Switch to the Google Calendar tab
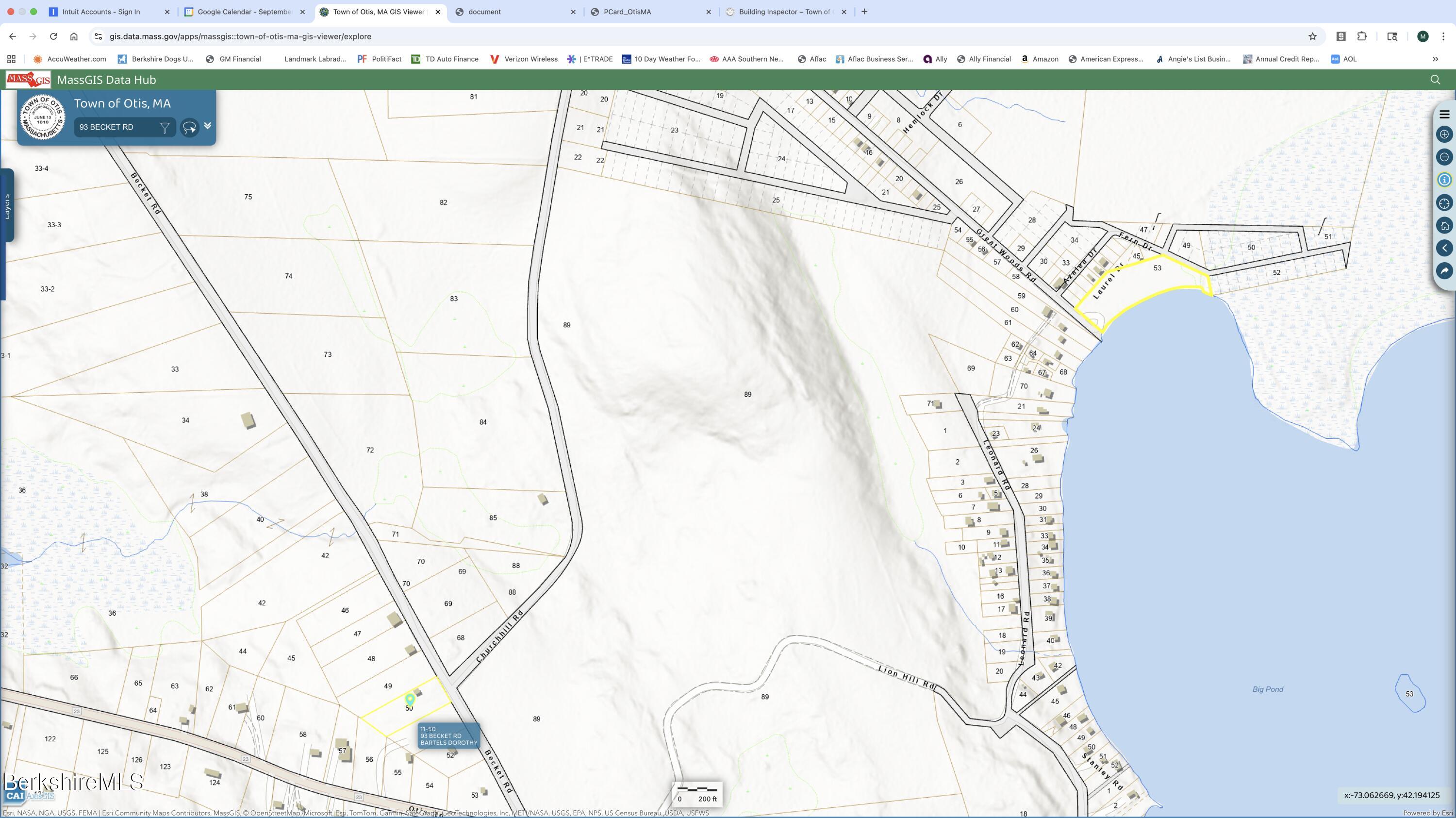Image resolution: width=1456 pixels, height=819 pixels. [245, 12]
